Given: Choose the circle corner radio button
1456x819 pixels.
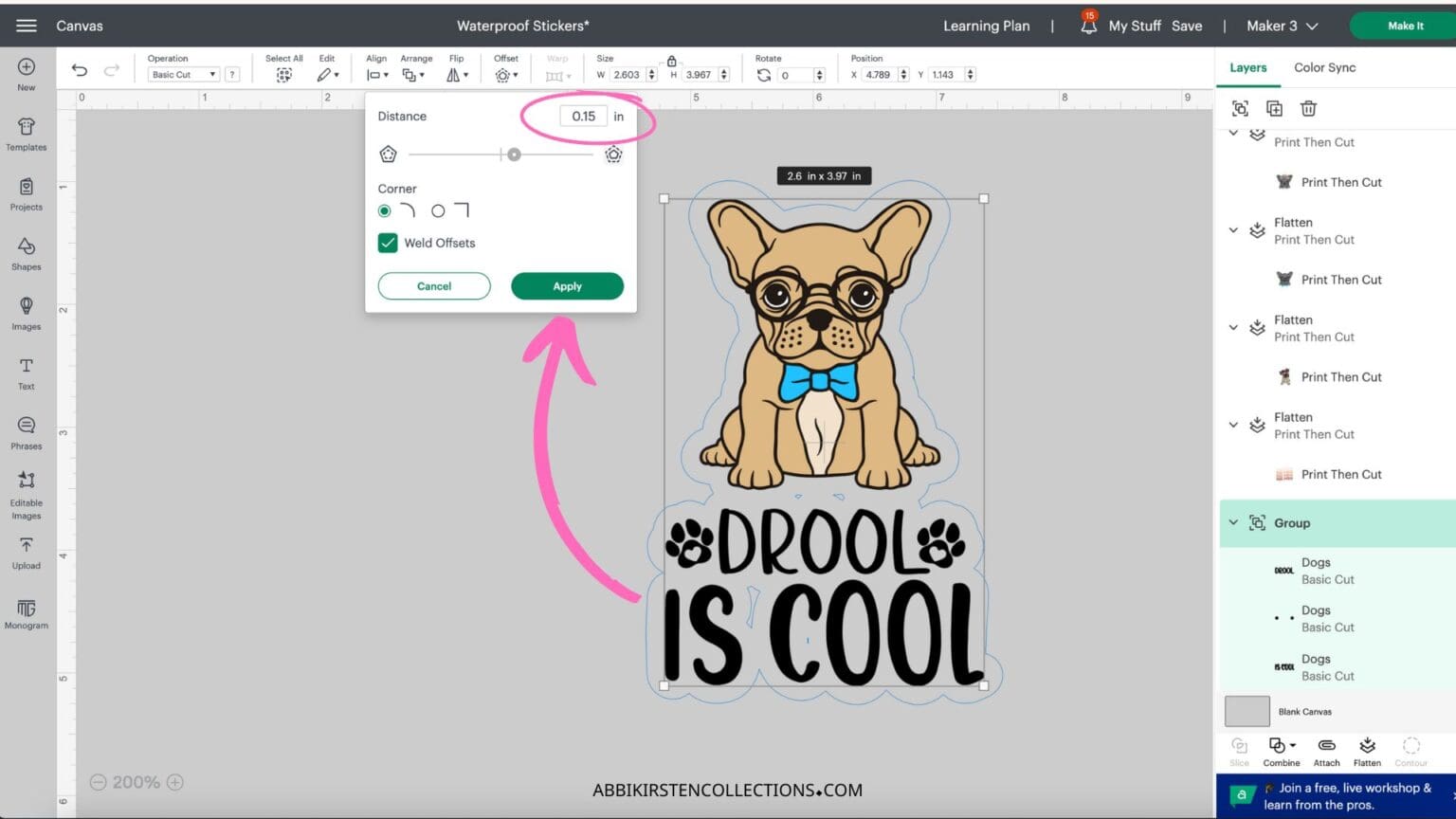Looking at the screenshot, I should point(436,210).
